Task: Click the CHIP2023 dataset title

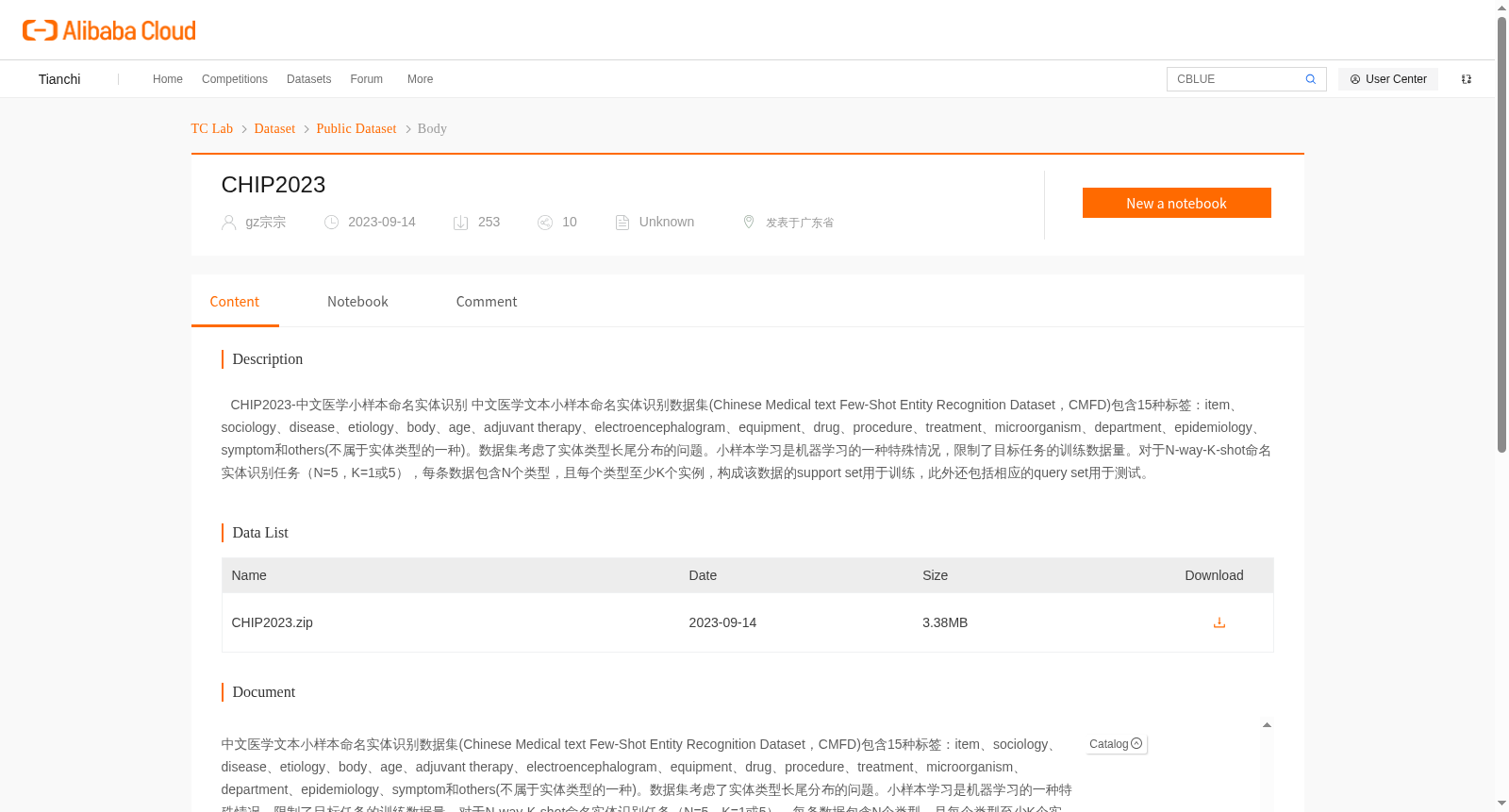Action: coord(274,185)
